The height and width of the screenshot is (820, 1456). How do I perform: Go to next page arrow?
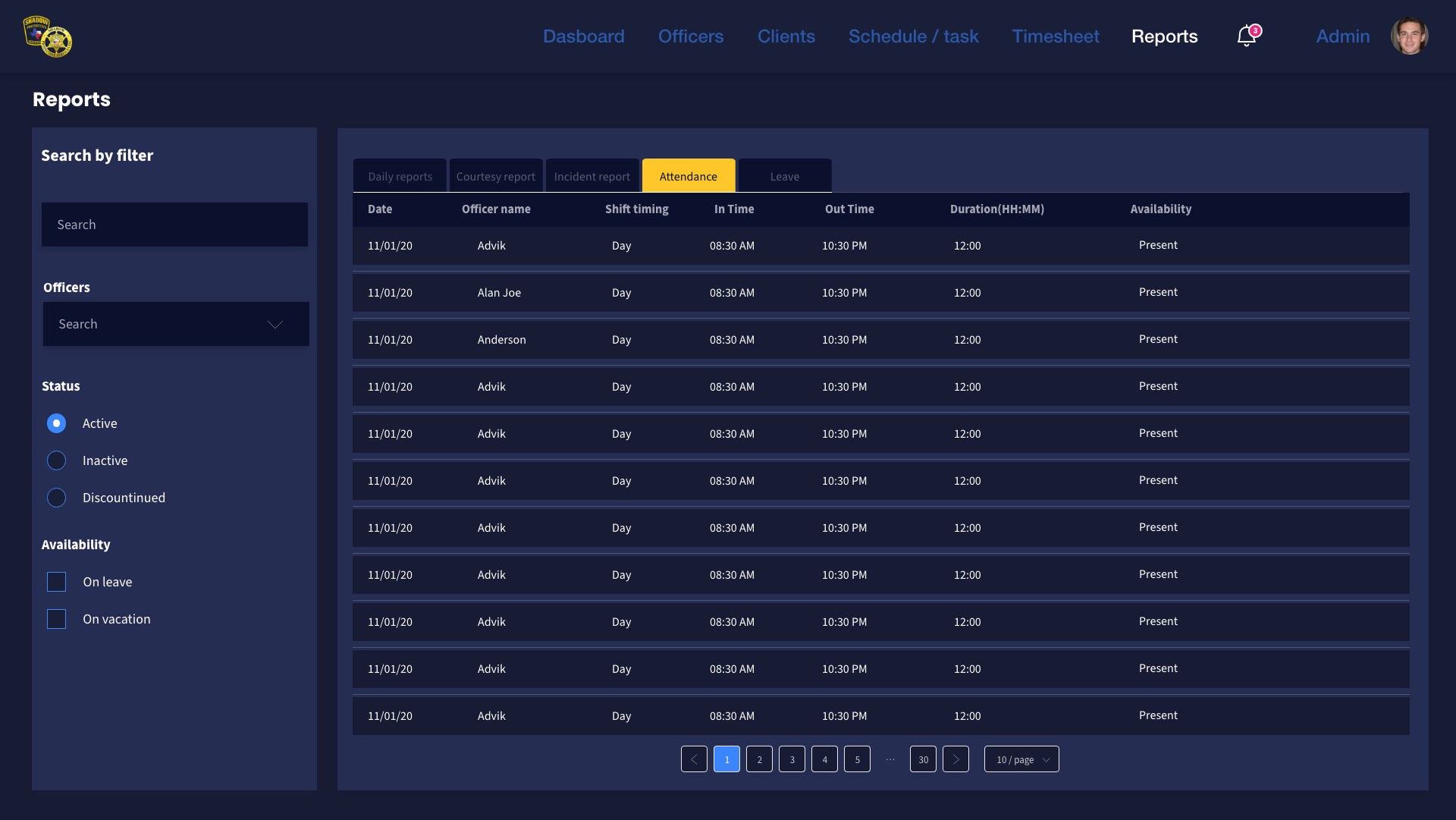click(955, 759)
